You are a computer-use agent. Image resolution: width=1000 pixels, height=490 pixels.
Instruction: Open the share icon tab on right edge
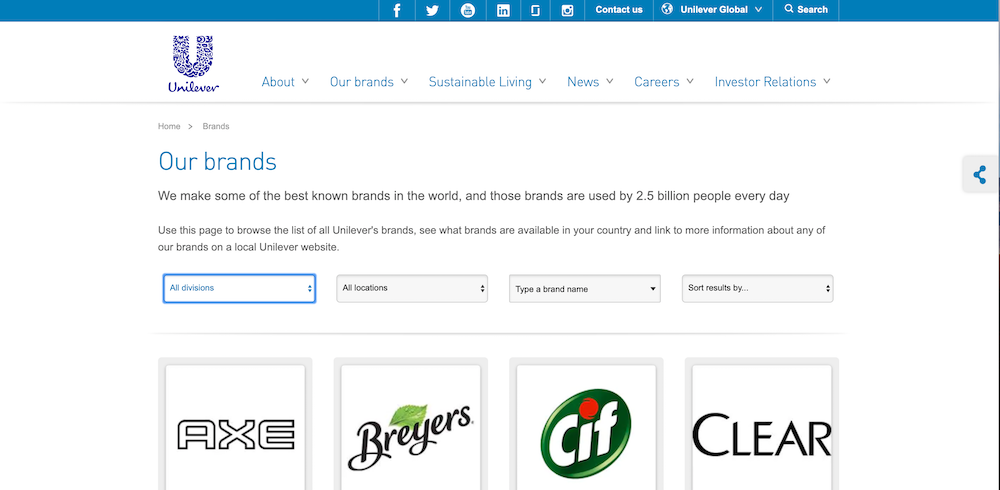980,174
